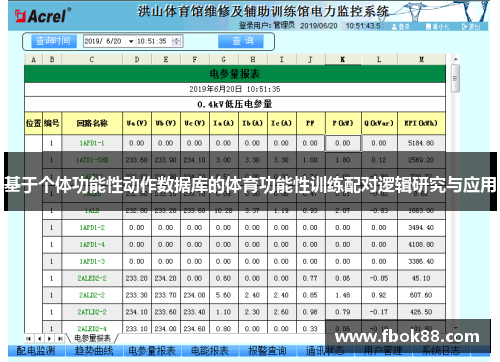Click the 0.4kV低压电参量 heading cell

(x=235, y=104)
